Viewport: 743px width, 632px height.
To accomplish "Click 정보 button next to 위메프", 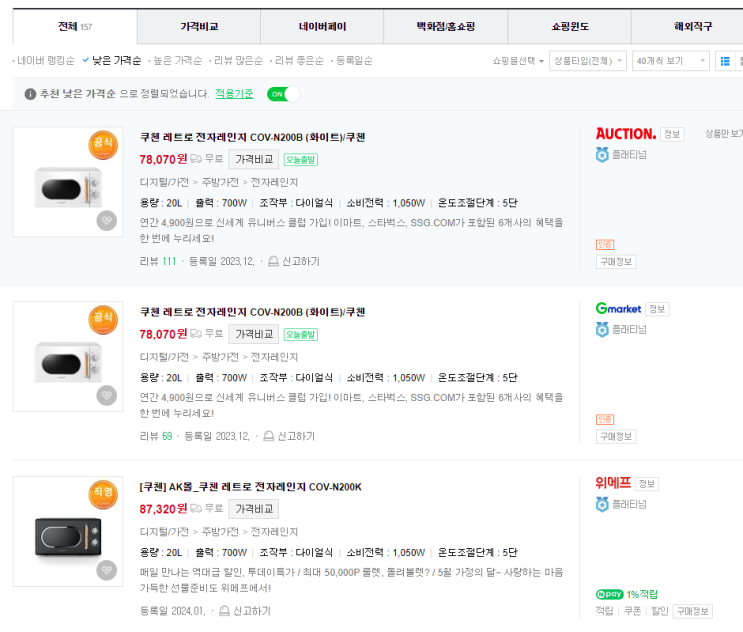I will tap(646, 484).
